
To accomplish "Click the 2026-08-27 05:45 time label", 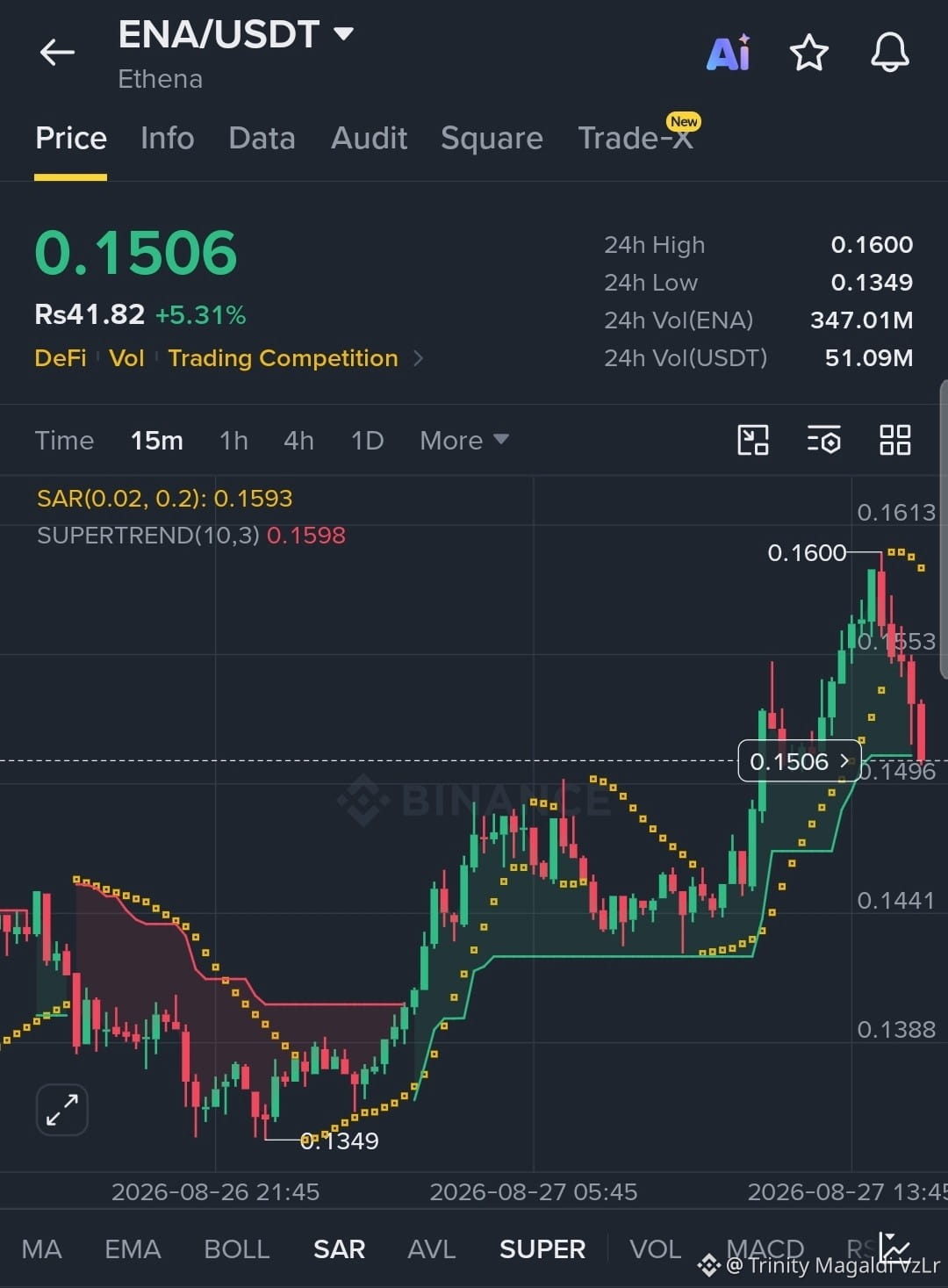I will tap(533, 1191).
